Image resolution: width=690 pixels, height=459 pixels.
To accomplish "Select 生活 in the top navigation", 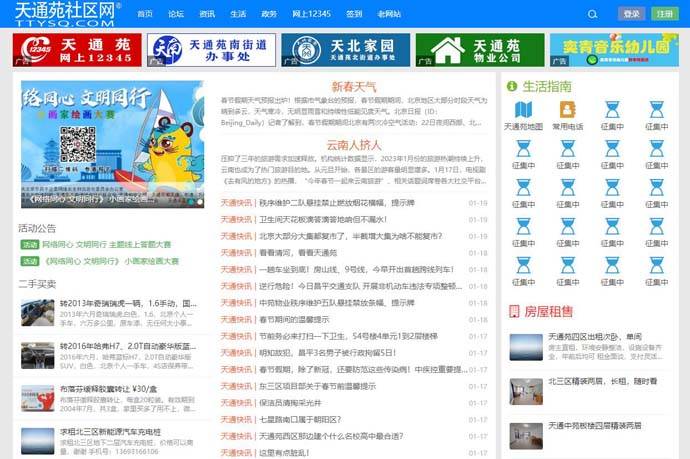I will [238, 14].
